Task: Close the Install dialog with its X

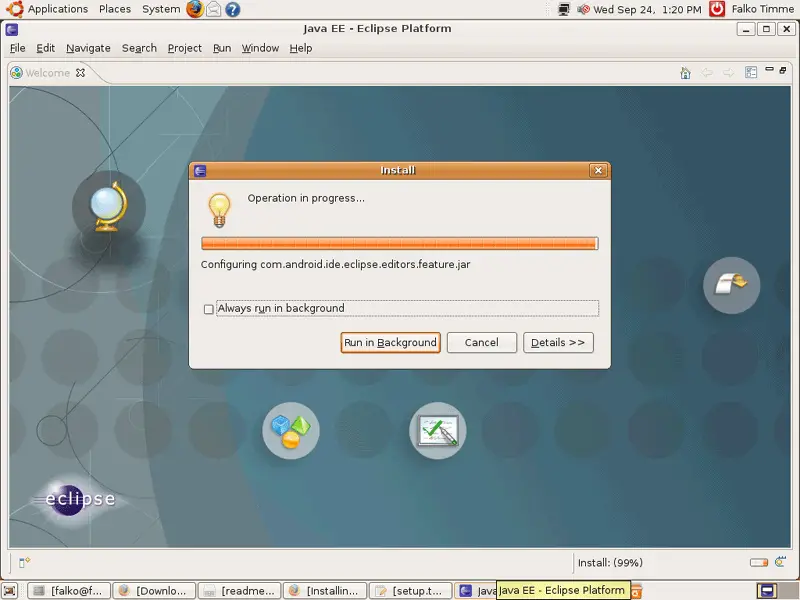Action: point(598,170)
